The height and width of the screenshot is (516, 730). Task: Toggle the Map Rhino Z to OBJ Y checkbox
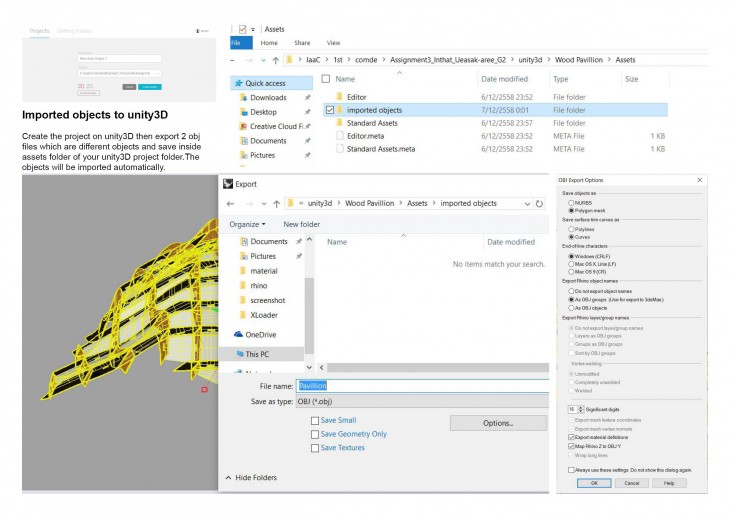pos(571,445)
